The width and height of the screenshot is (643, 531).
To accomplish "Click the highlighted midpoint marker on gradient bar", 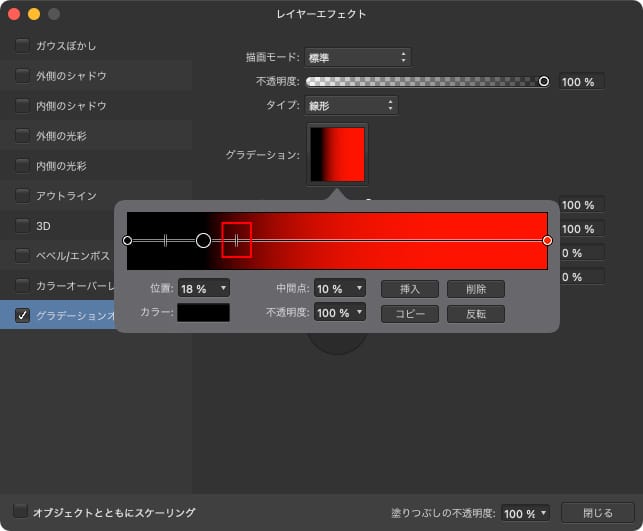I will click(x=236, y=241).
